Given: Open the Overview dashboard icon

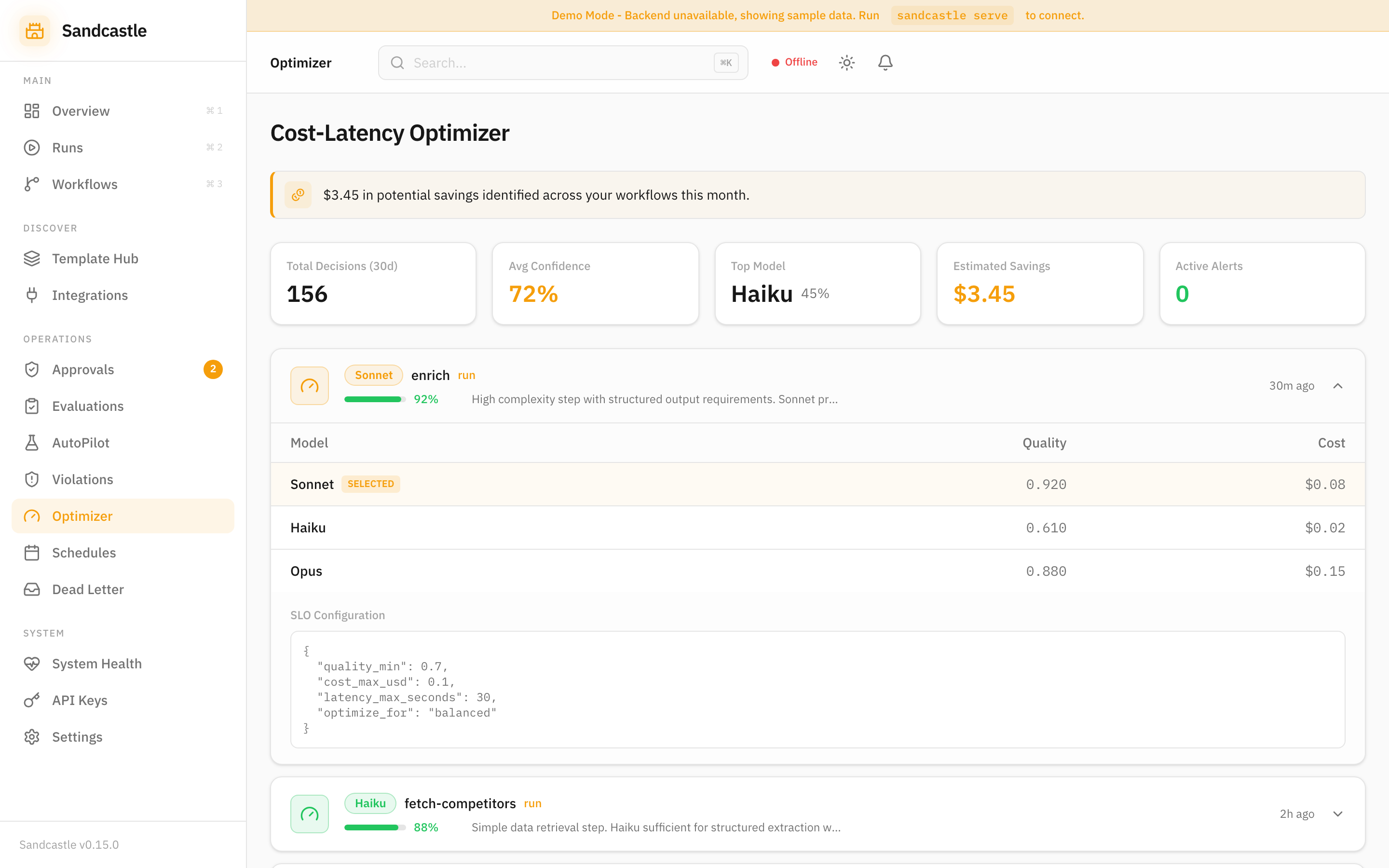Looking at the screenshot, I should click(x=31, y=110).
